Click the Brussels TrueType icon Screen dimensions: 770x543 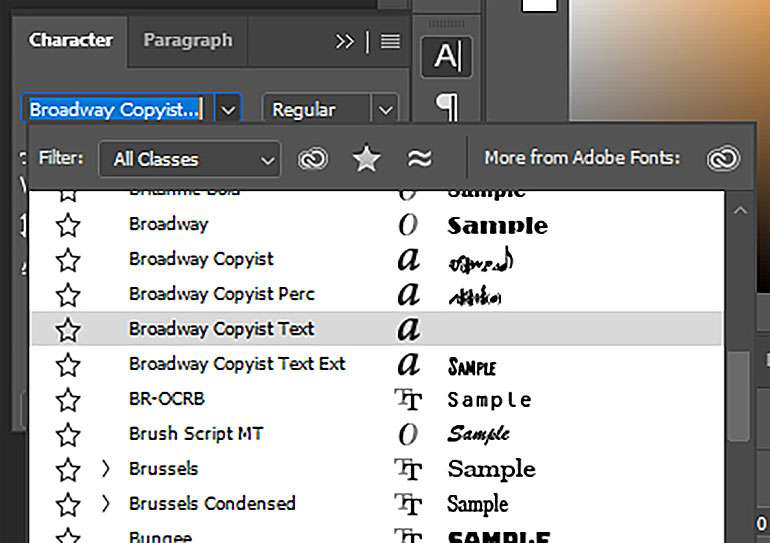pyautogui.click(x=408, y=469)
